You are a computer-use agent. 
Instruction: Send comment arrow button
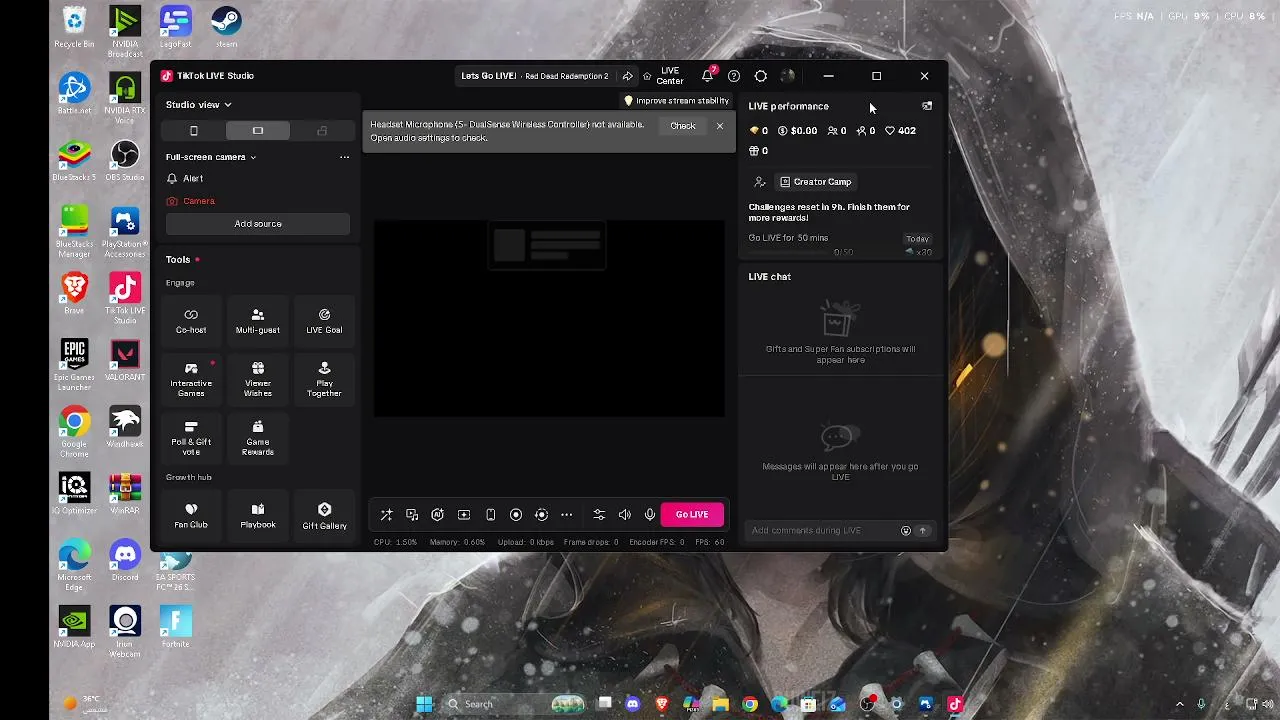click(923, 531)
